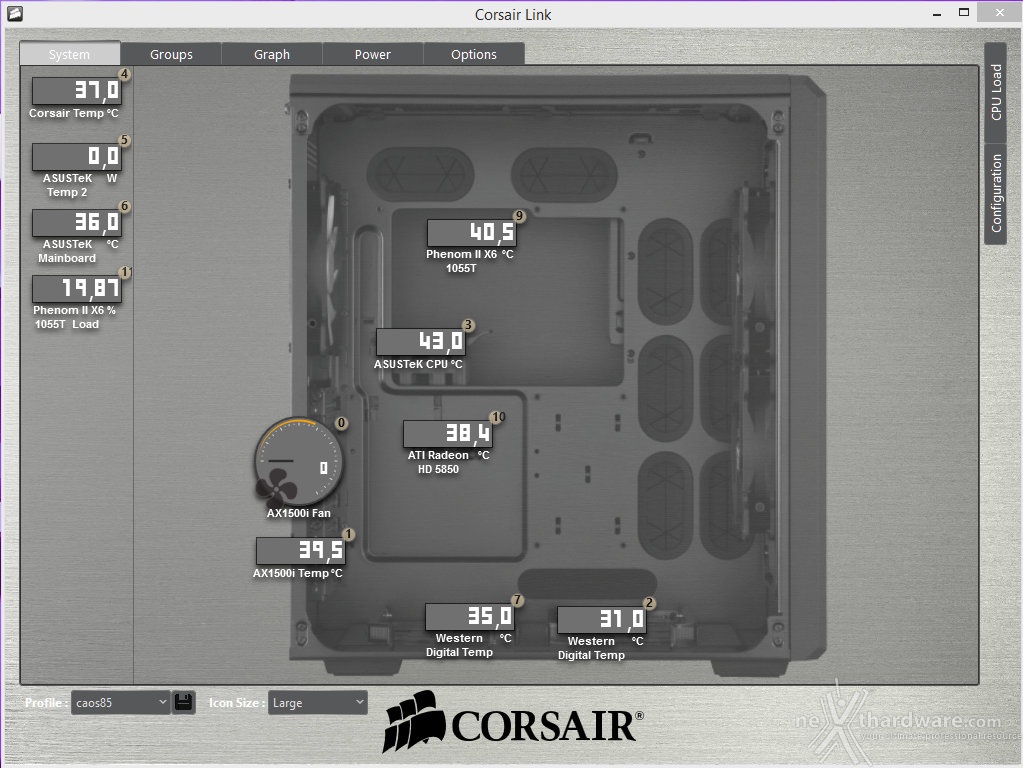The width and height of the screenshot is (1023, 768).
Task: Expand the Profile dropdown showing caos85
Action: click(x=120, y=703)
